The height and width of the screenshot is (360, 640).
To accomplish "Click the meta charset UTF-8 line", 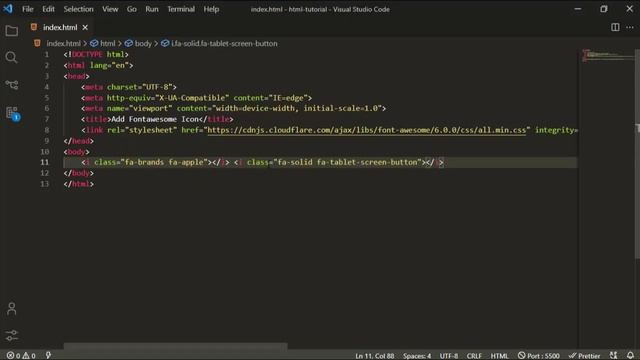I will (129, 87).
